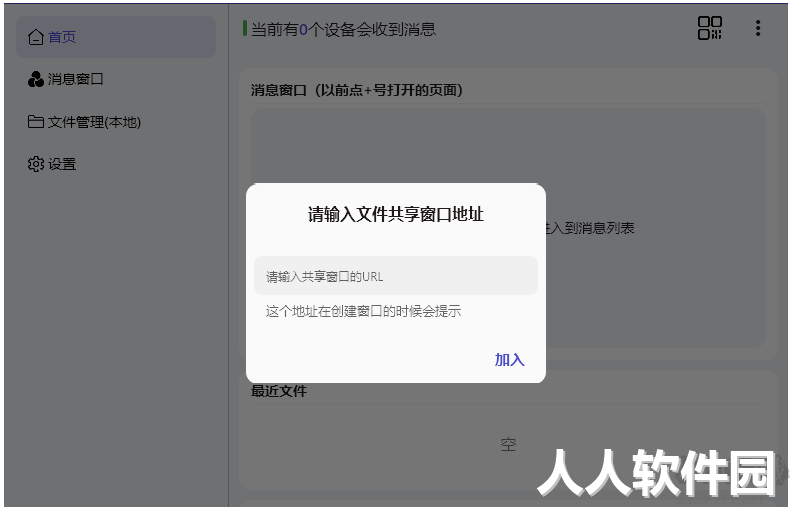Open the 设置 sidebar item

click(x=116, y=164)
